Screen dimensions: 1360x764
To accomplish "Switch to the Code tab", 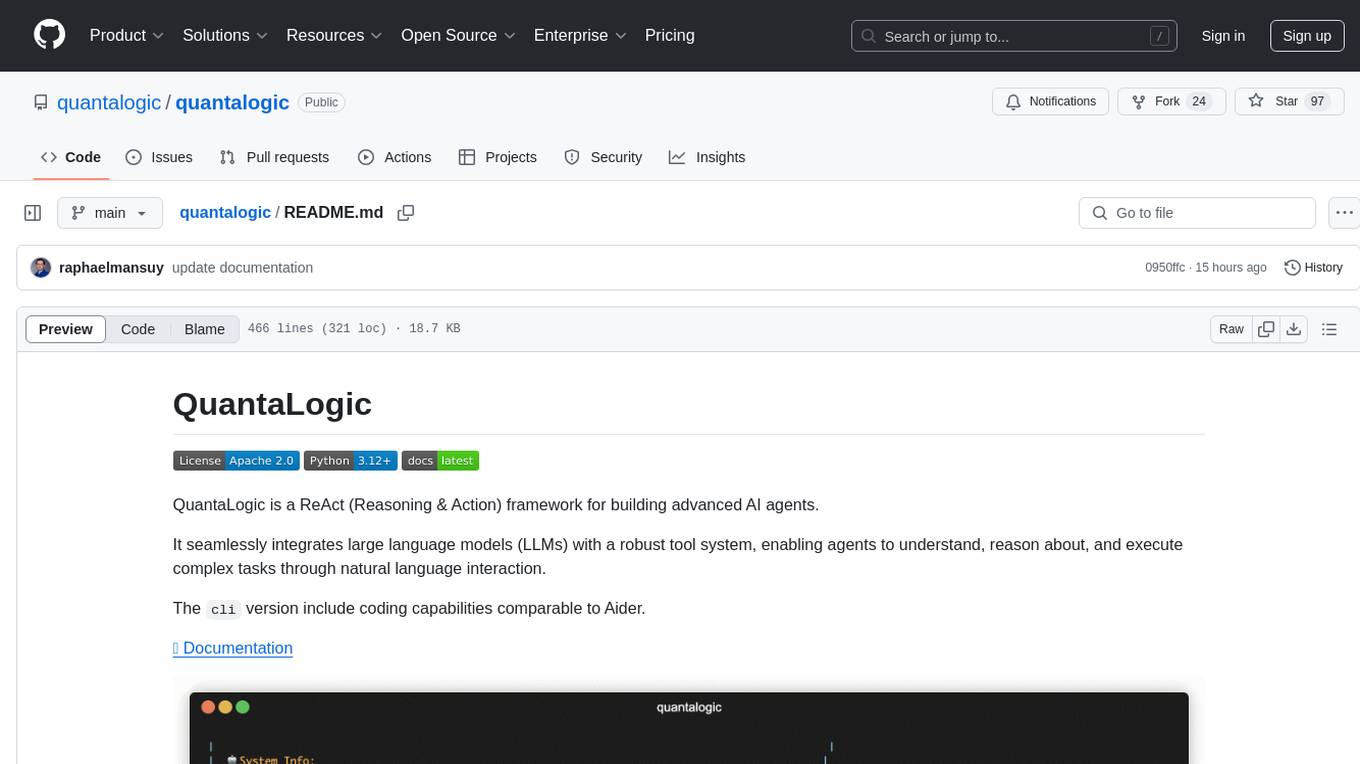I will coord(71,157).
